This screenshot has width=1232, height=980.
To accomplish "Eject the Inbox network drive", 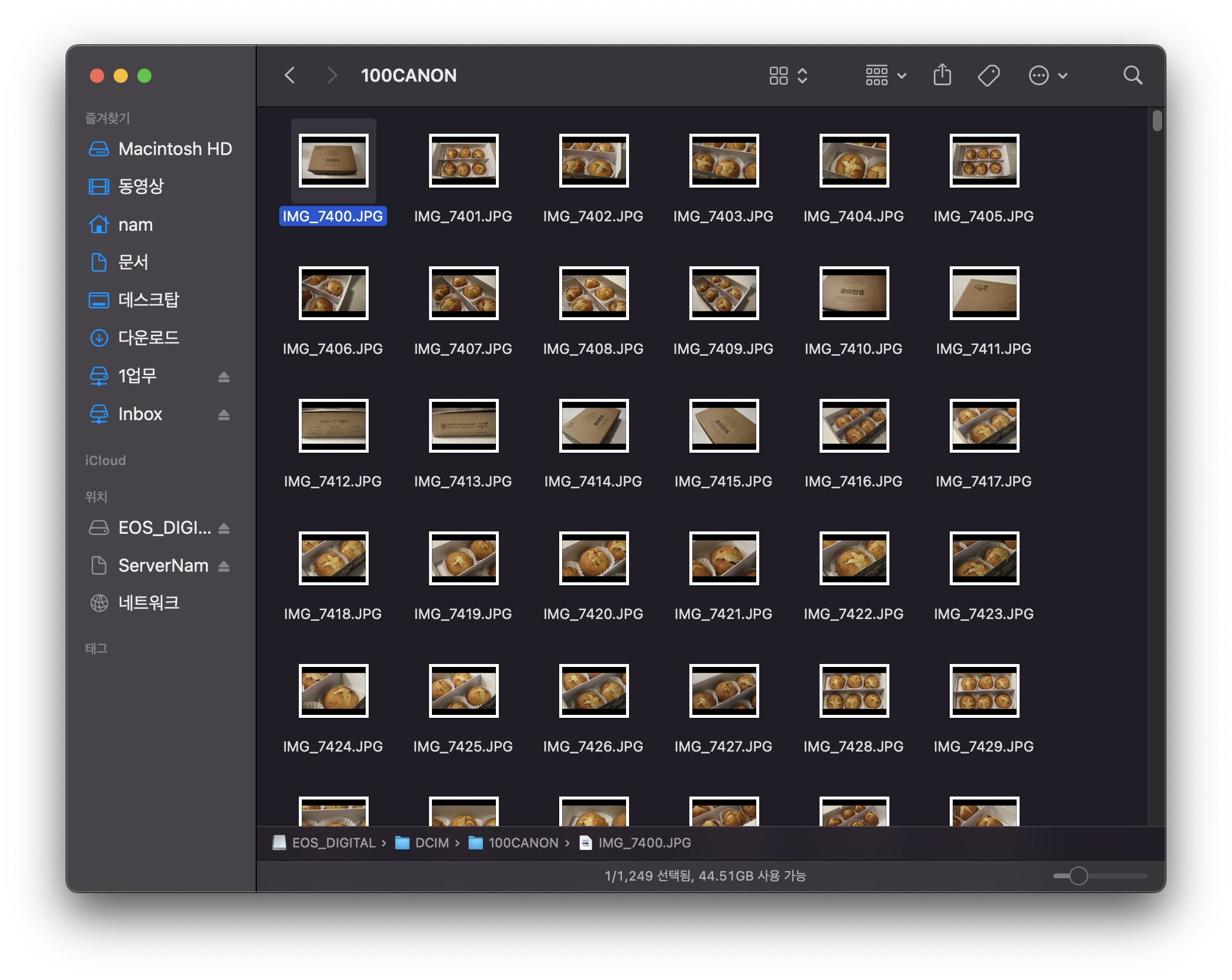I will (x=224, y=414).
